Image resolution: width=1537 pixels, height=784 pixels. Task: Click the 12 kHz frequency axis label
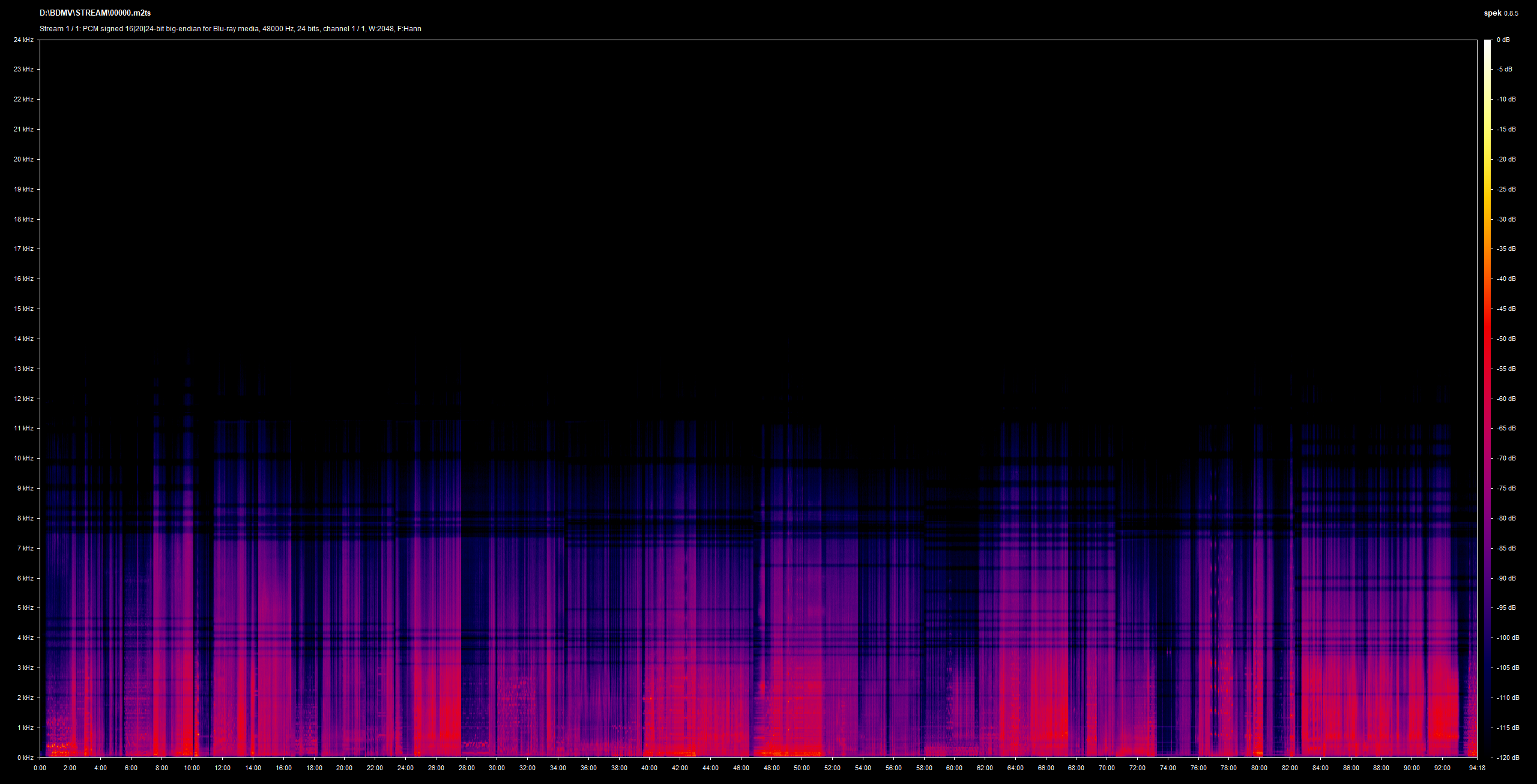[x=23, y=399]
